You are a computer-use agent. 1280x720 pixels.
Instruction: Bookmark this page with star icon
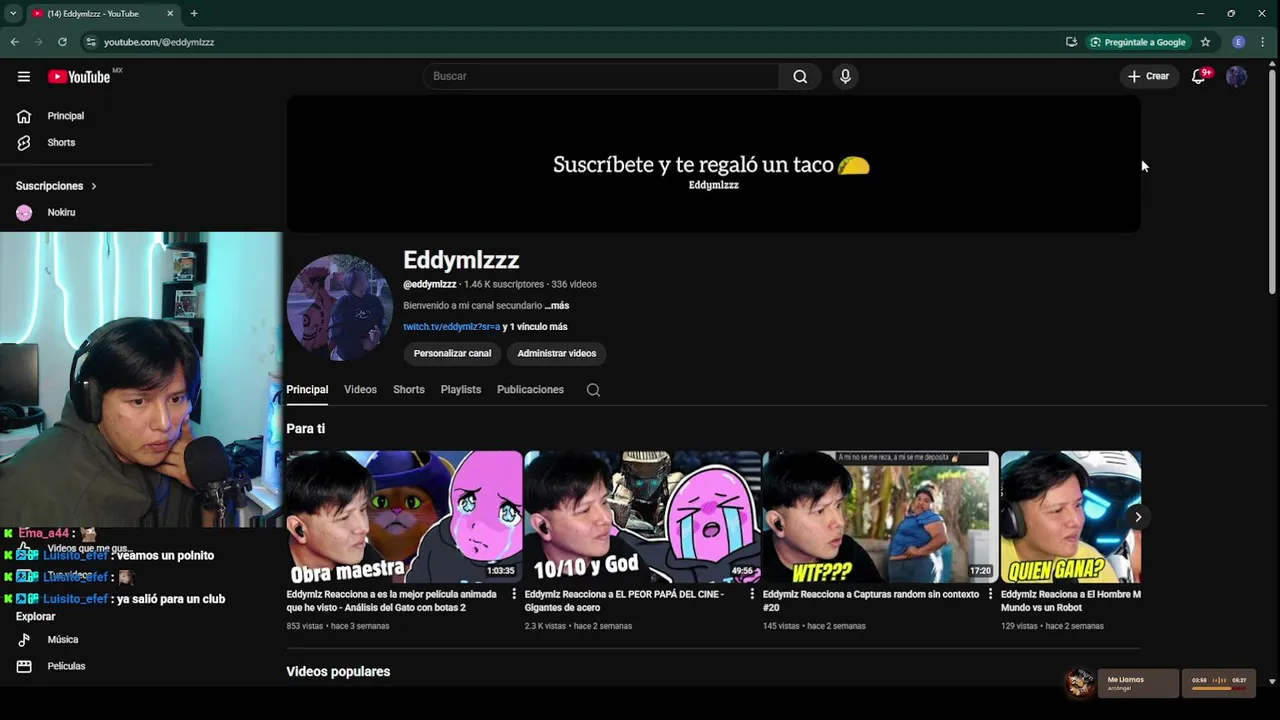(1205, 42)
